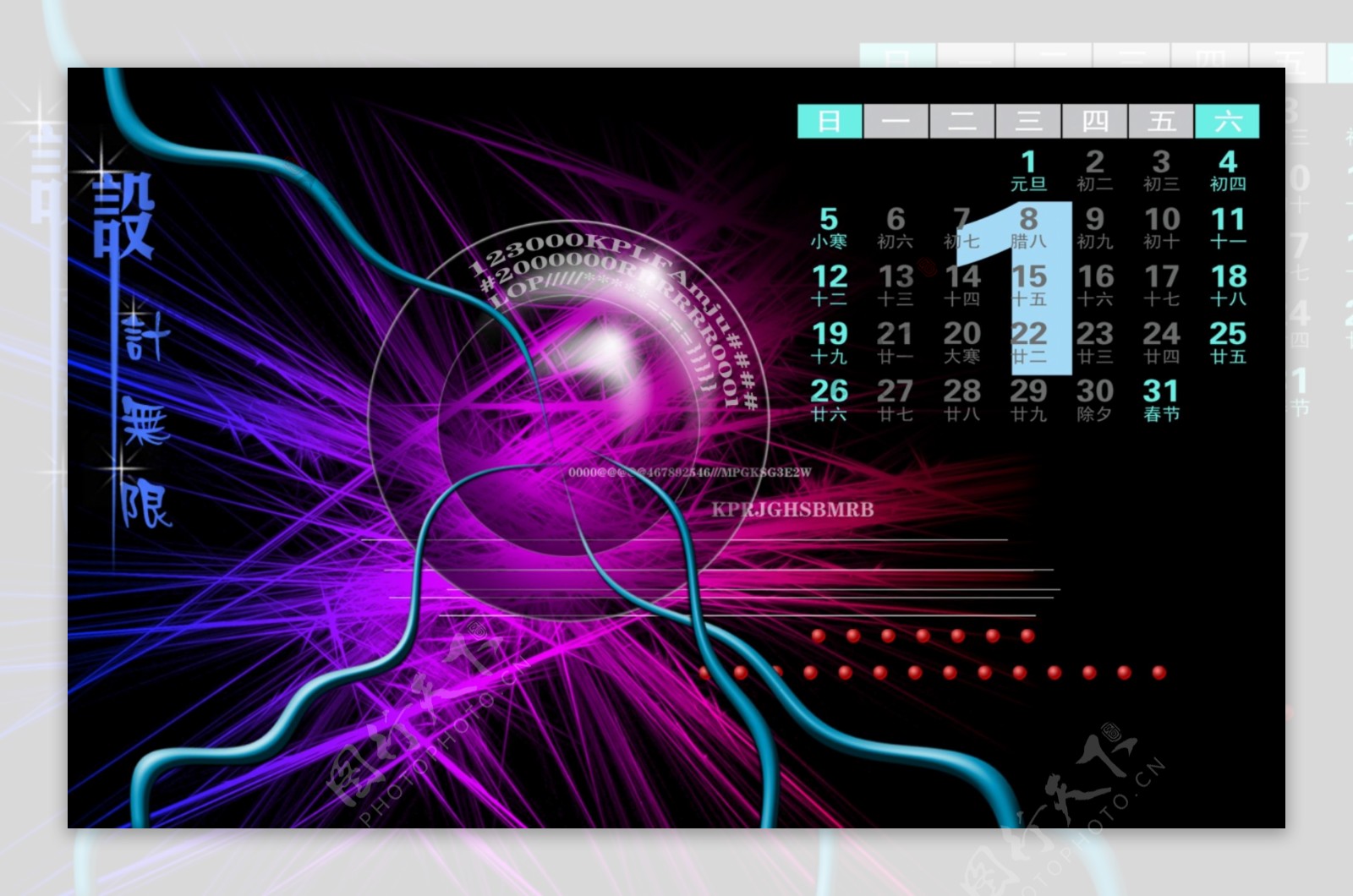This screenshot has width=1353, height=896.
Task: Pick date 22 labeled 廿二
Action: click(x=1028, y=342)
